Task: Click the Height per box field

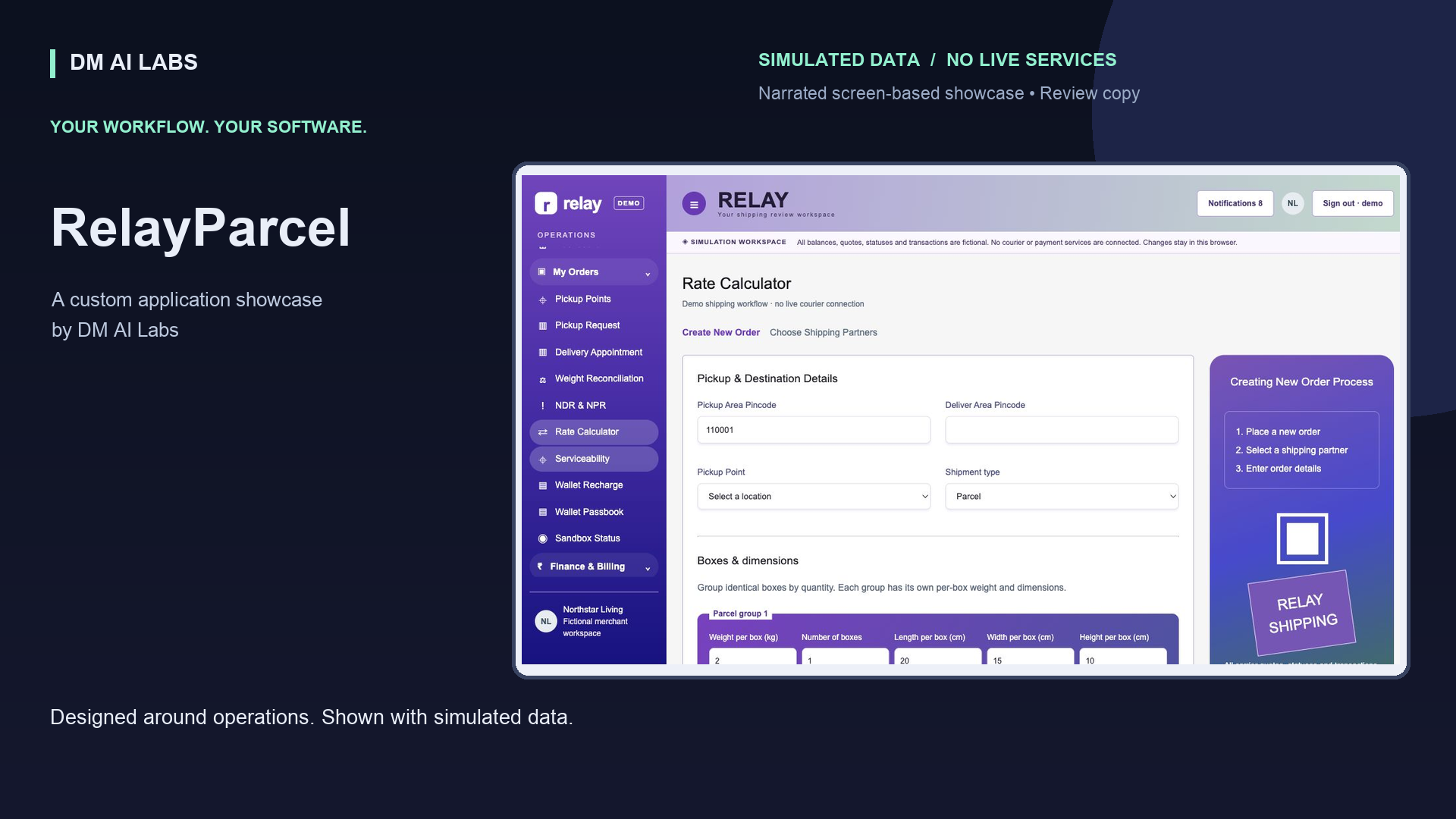Action: (1122, 657)
